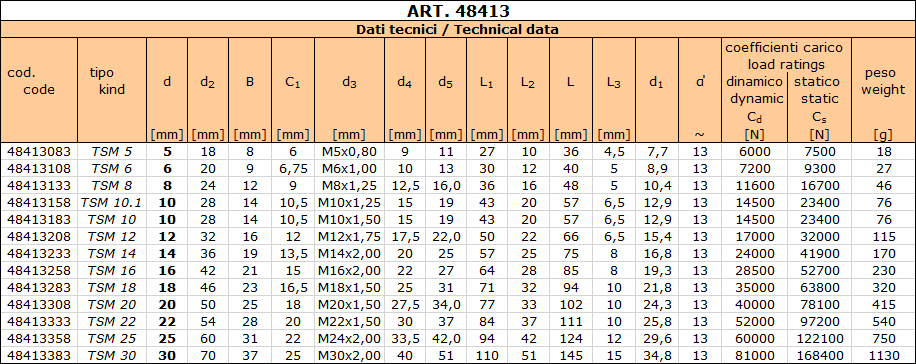Image resolution: width=916 pixels, height=364 pixels.
Task: Click thread value M12x1,75
Action: [349, 237]
